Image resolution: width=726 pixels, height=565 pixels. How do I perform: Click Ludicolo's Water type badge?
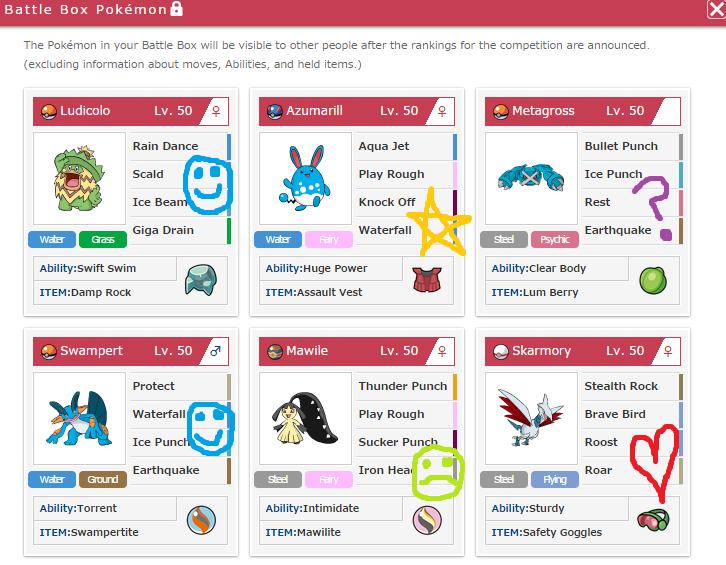pos(52,239)
